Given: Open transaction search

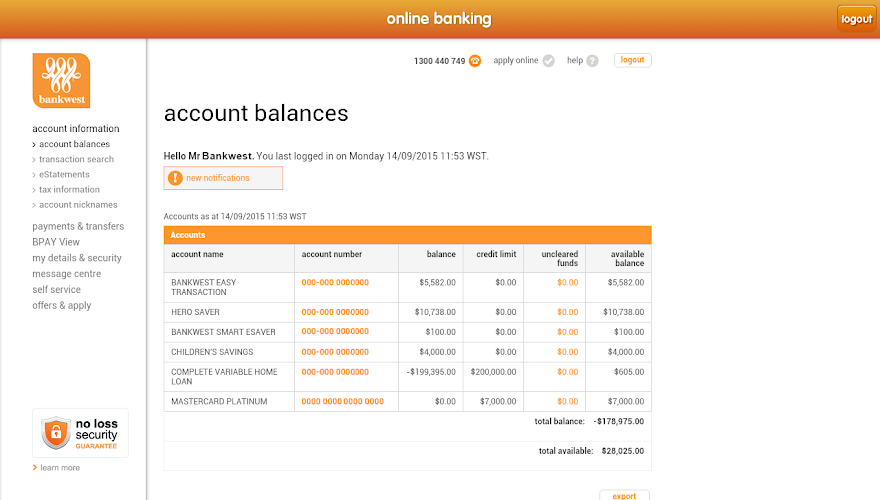Looking at the screenshot, I should tap(76, 159).
